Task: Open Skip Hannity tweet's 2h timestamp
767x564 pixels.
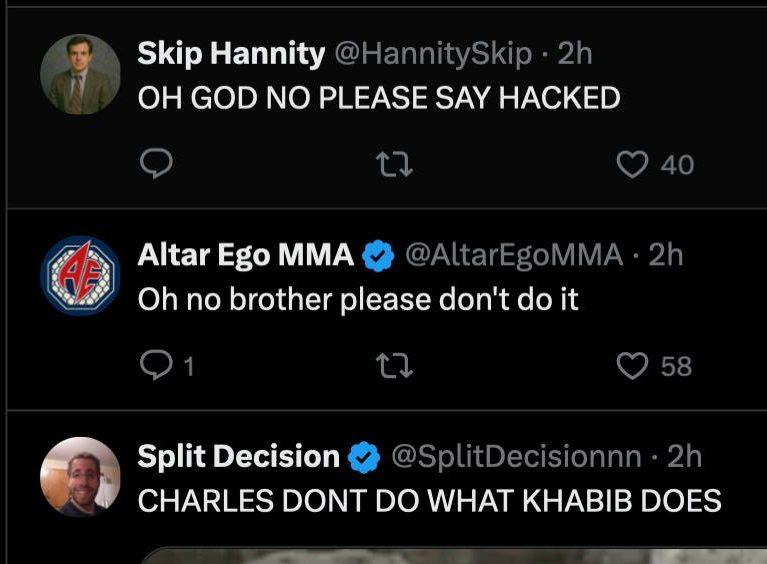Action: click(x=575, y=54)
